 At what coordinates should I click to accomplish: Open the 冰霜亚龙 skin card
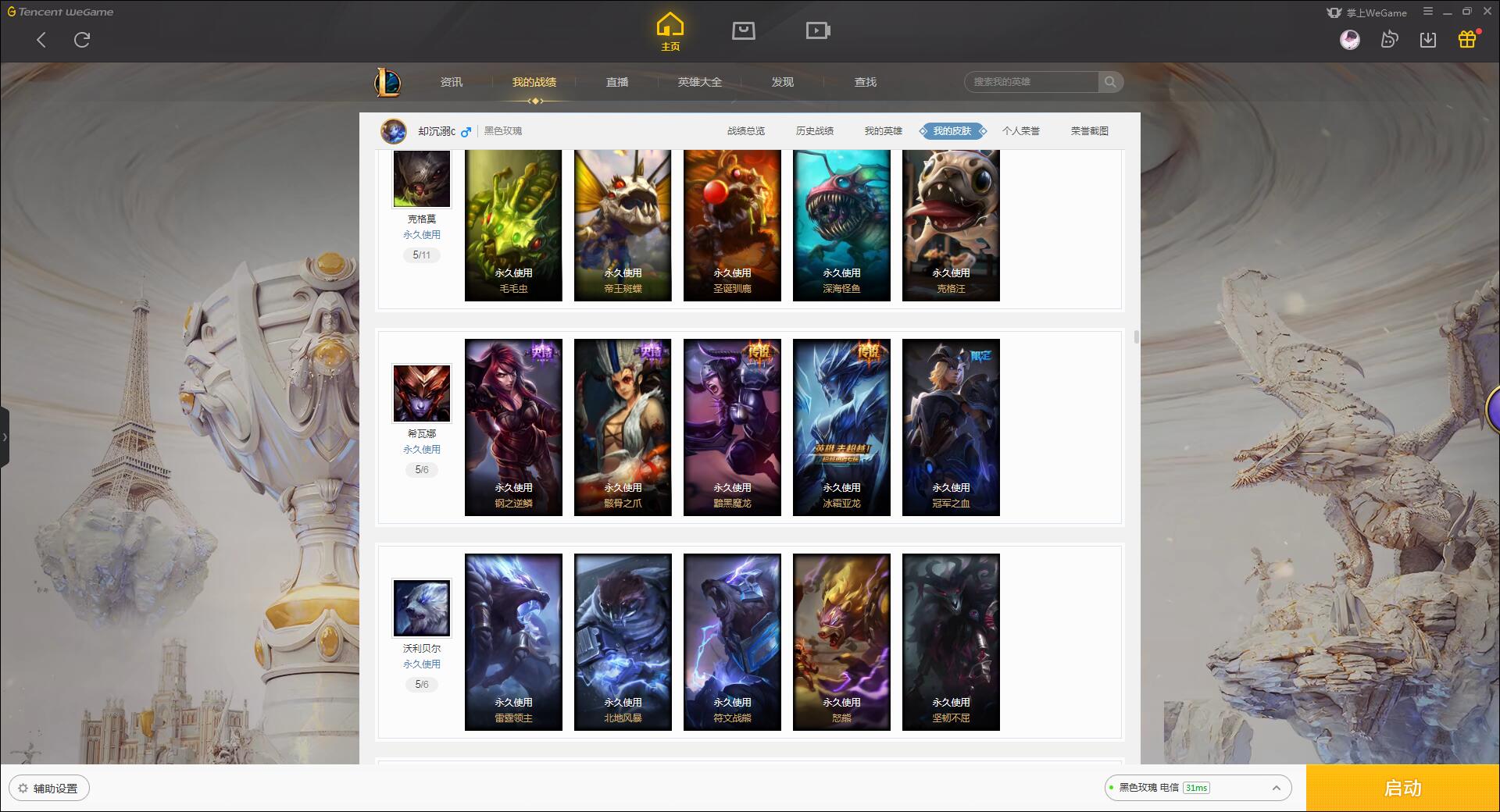pyautogui.click(x=841, y=427)
